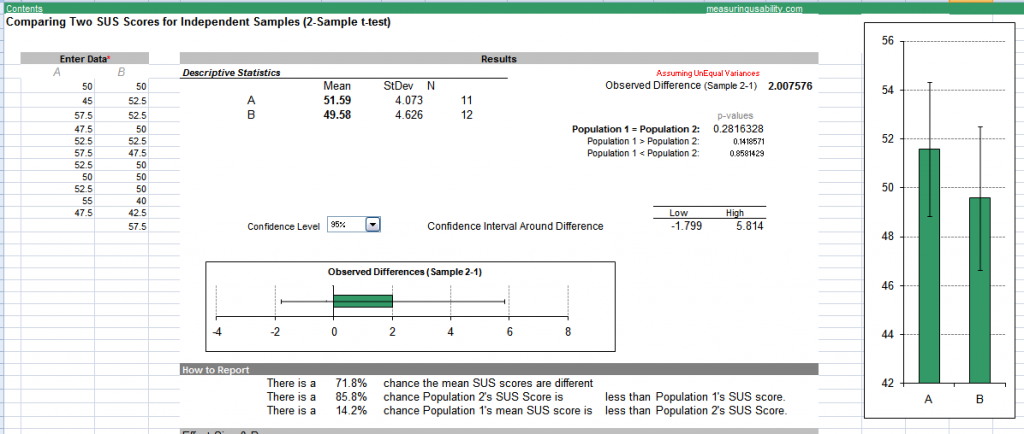Open the measuringusability.com link
The image size is (1024, 434).
point(754,8)
